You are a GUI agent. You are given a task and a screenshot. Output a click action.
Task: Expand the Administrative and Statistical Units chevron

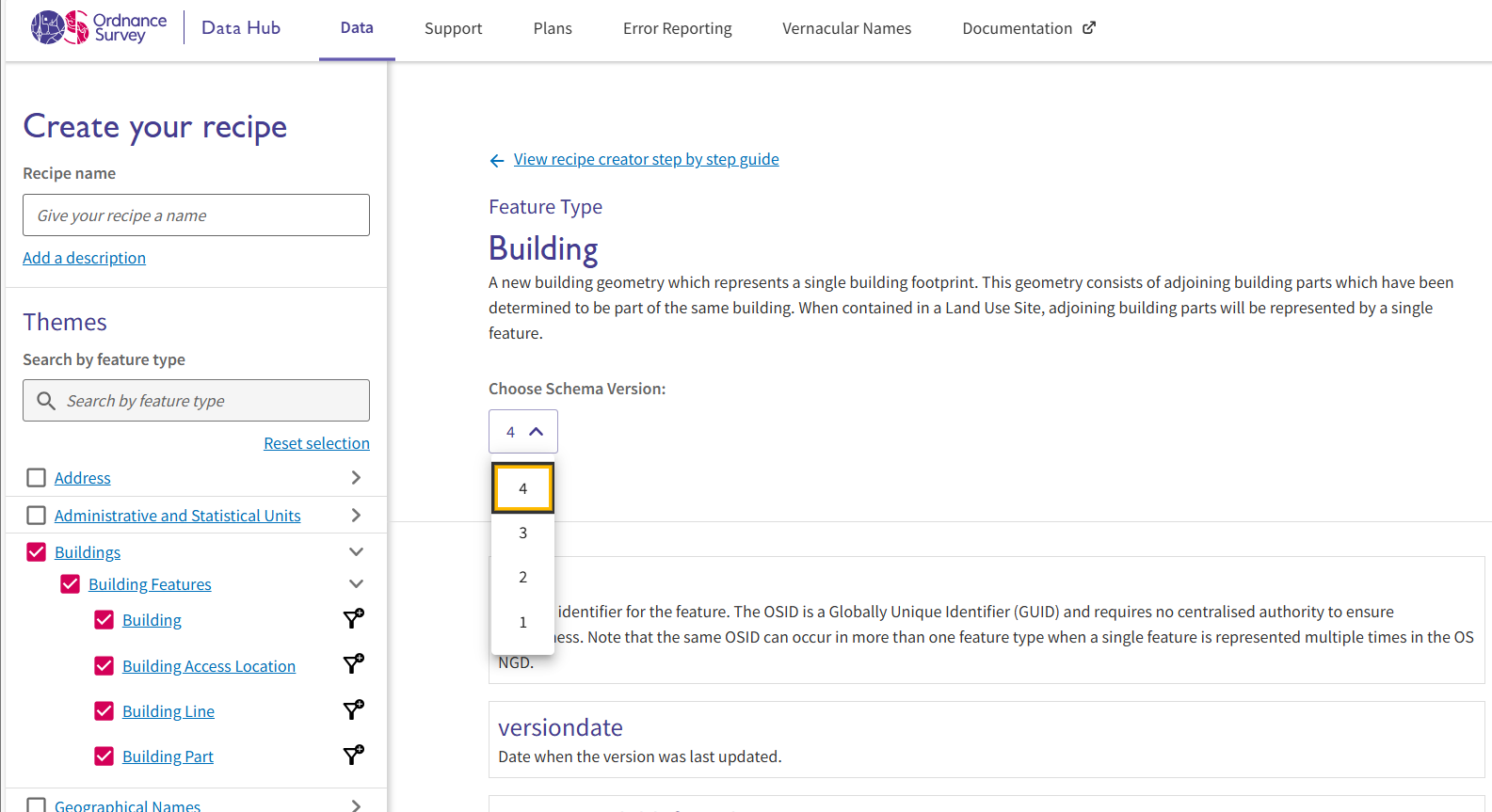tap(356, 515)
